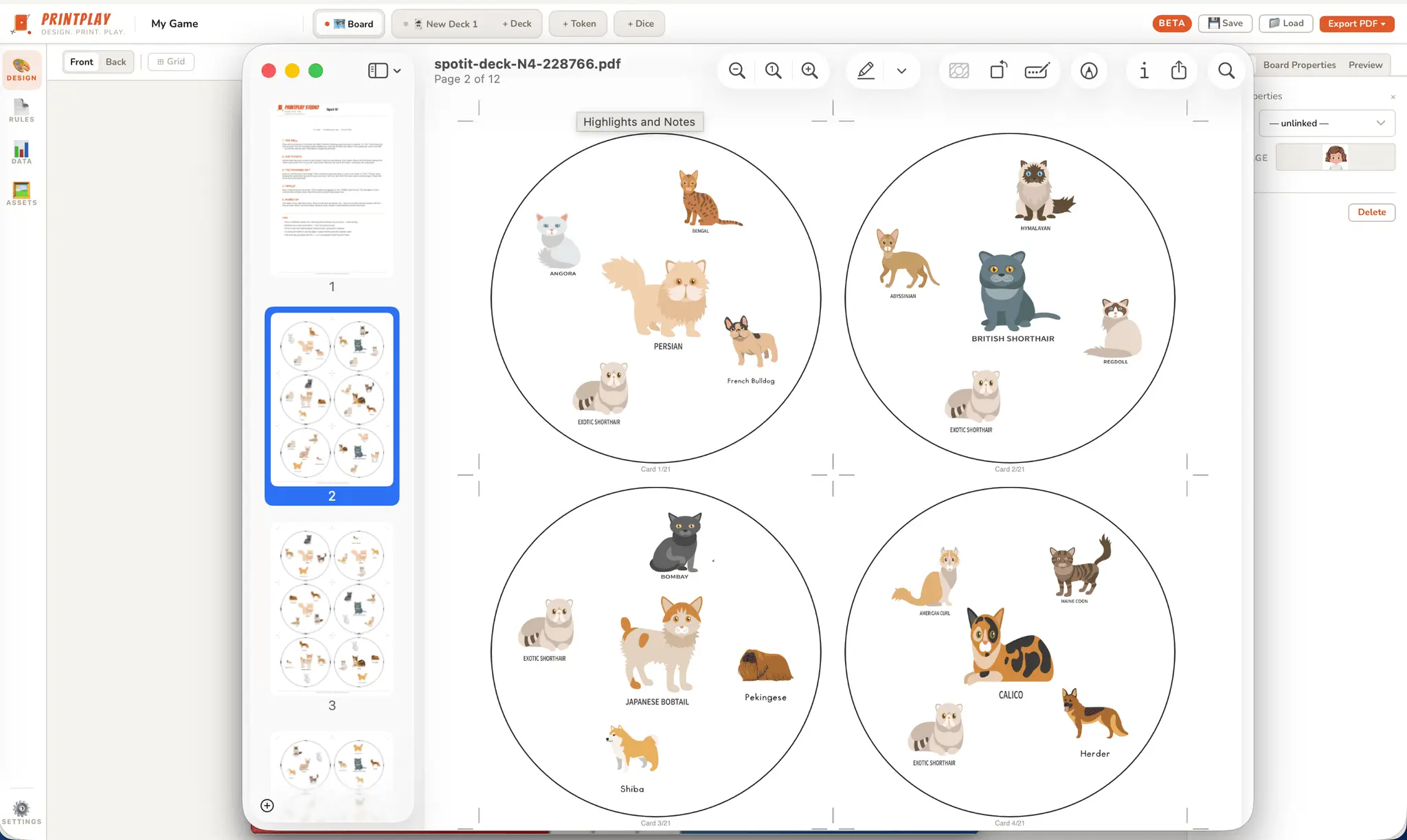This screenshot has height=840, width=1407.
Task: Open the highlight pen options chevron
Action: tap(901, 71)
